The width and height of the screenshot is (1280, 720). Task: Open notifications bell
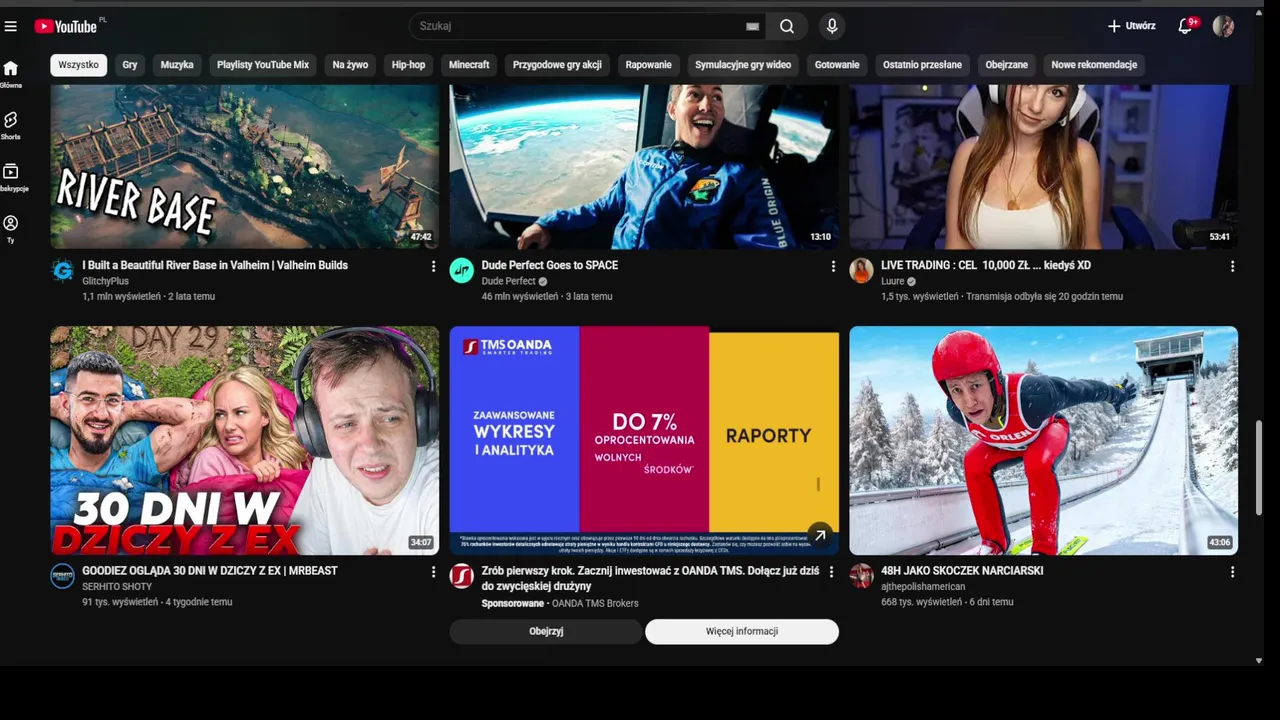coord(1186,26)
